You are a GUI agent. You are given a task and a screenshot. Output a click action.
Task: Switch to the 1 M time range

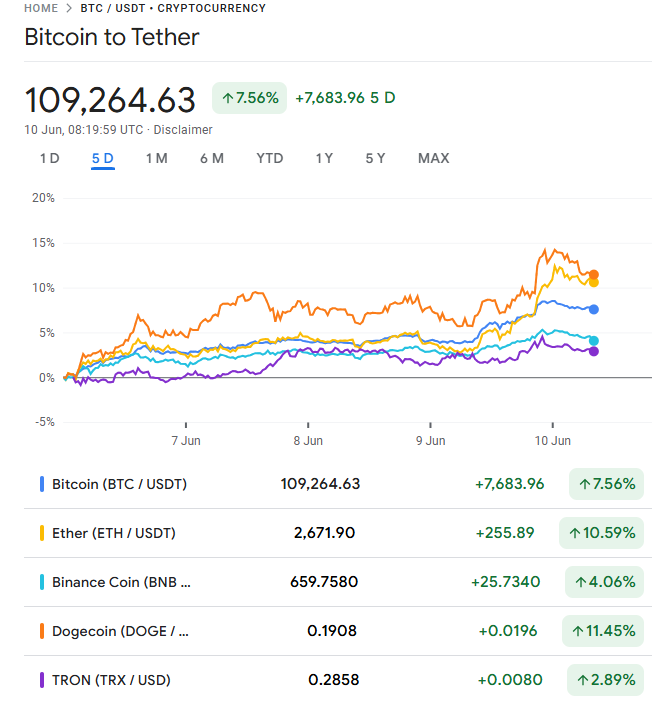tap(157, 158)
